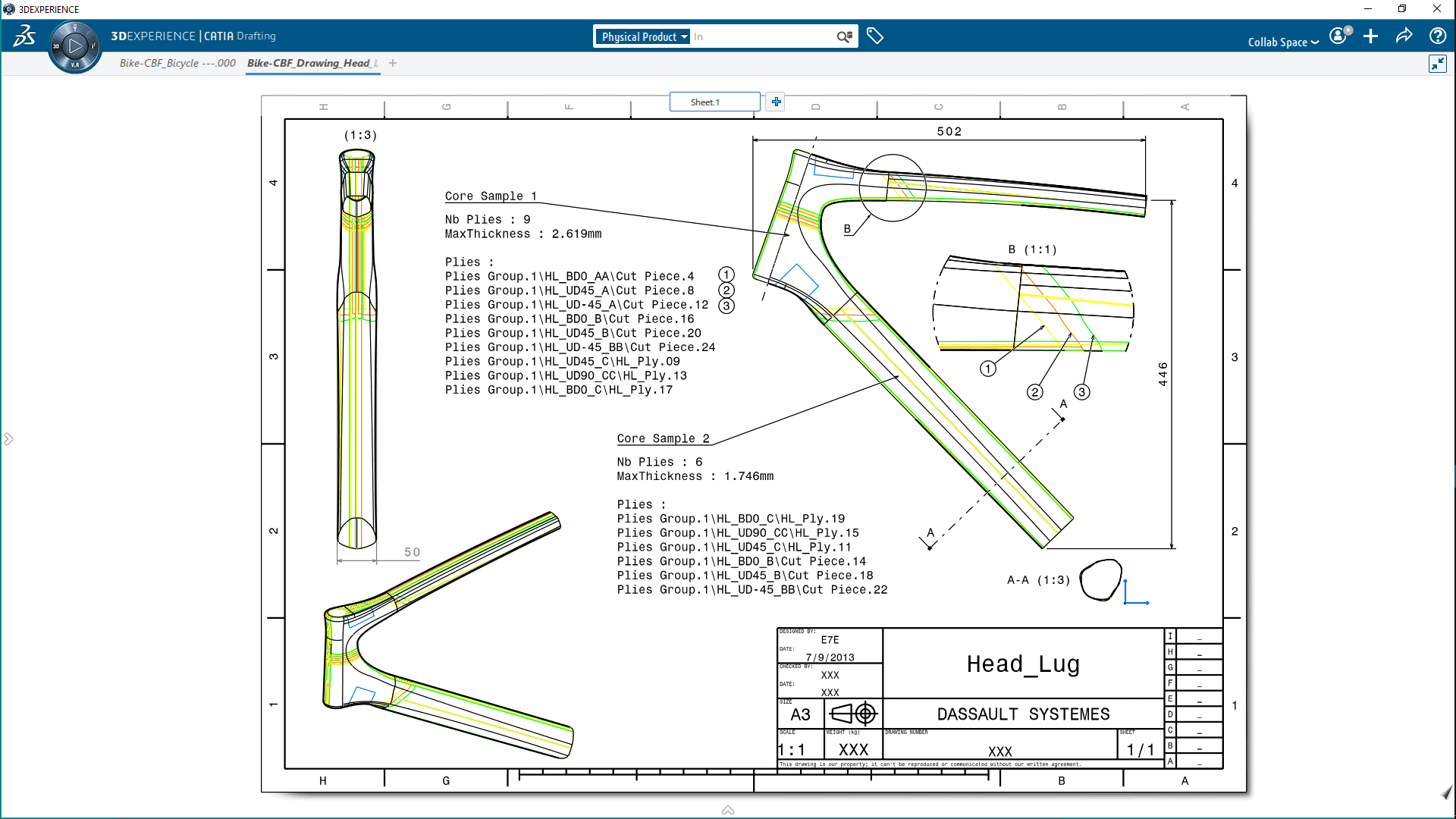Open the Collab Space dropdown
The image size is (1456, 819).
1283,42
